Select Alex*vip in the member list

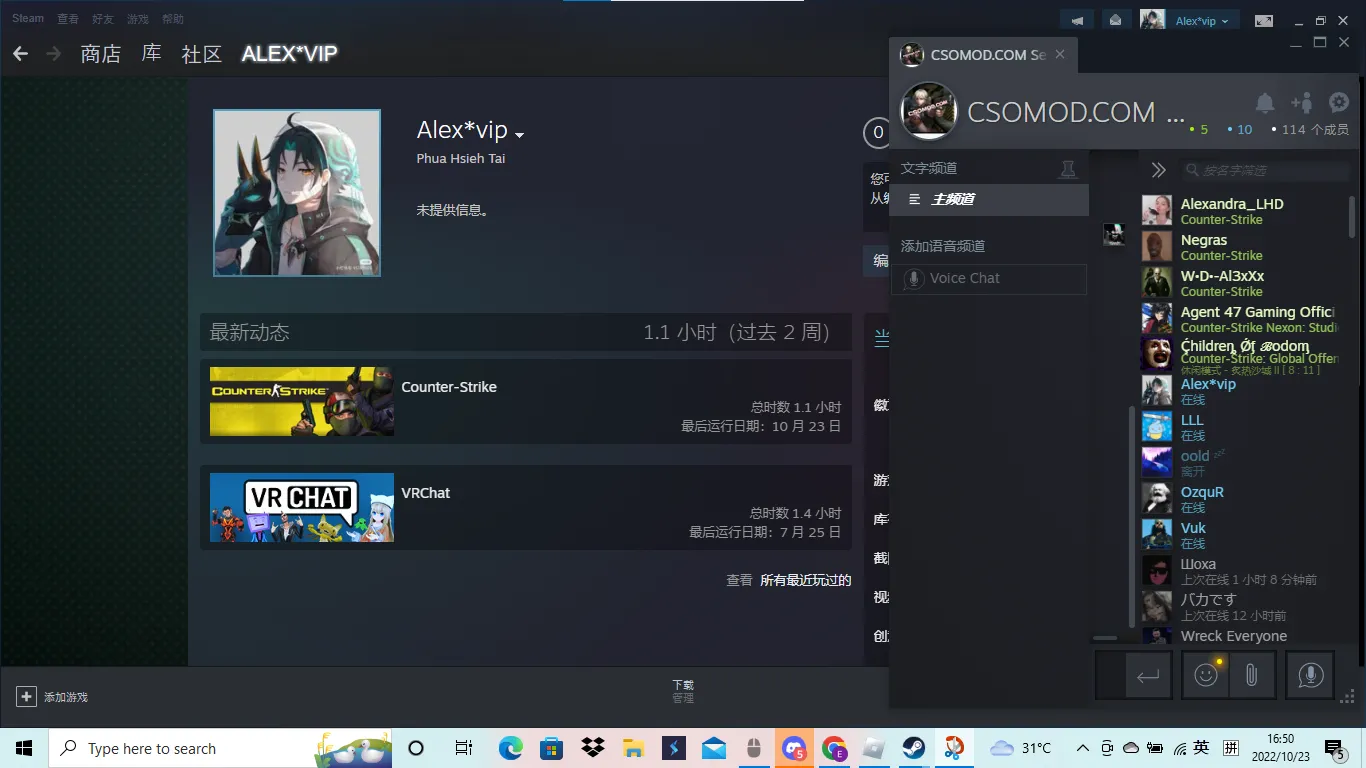tap(1239, 391)
